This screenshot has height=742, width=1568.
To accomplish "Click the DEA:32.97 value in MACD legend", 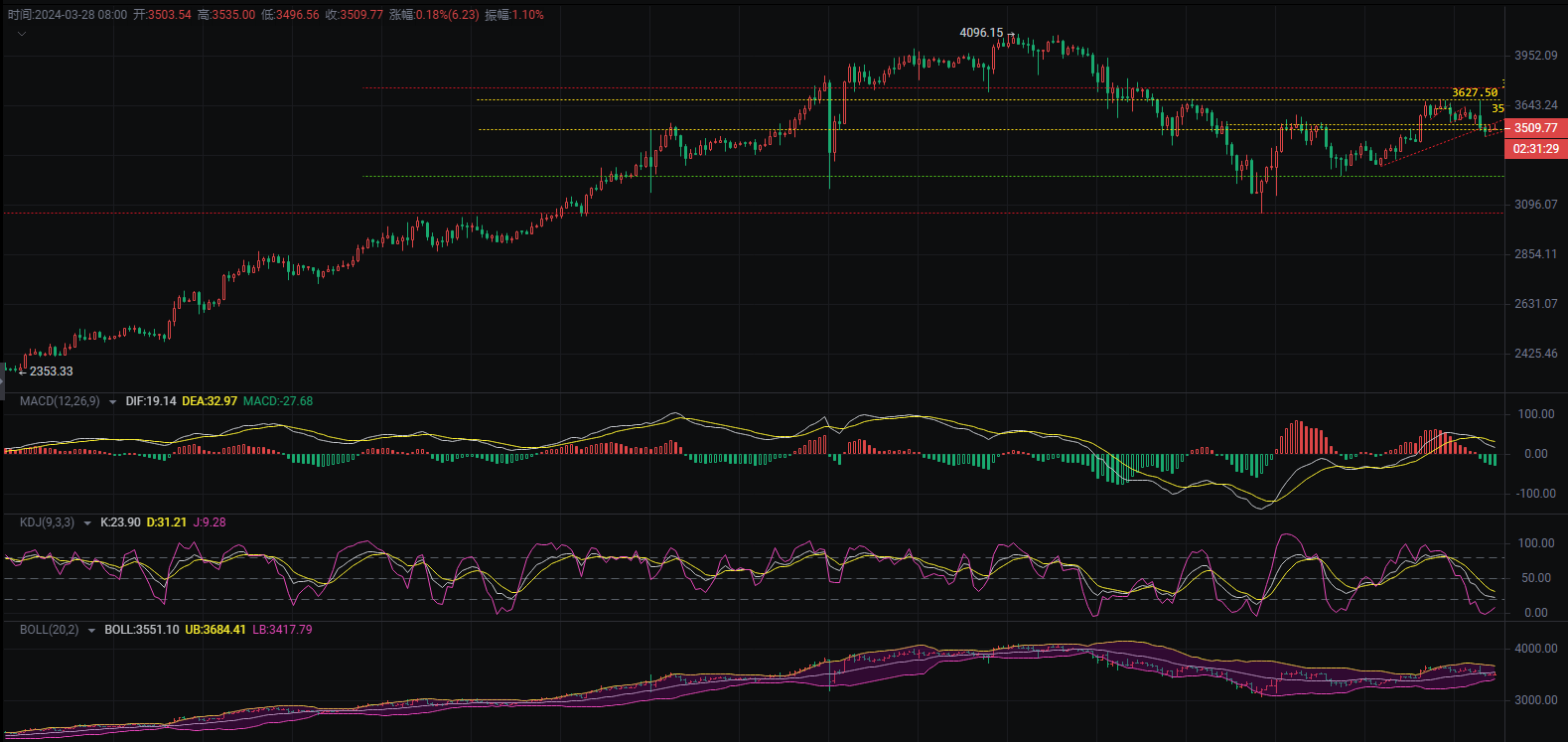I will (x=210, y=401).
